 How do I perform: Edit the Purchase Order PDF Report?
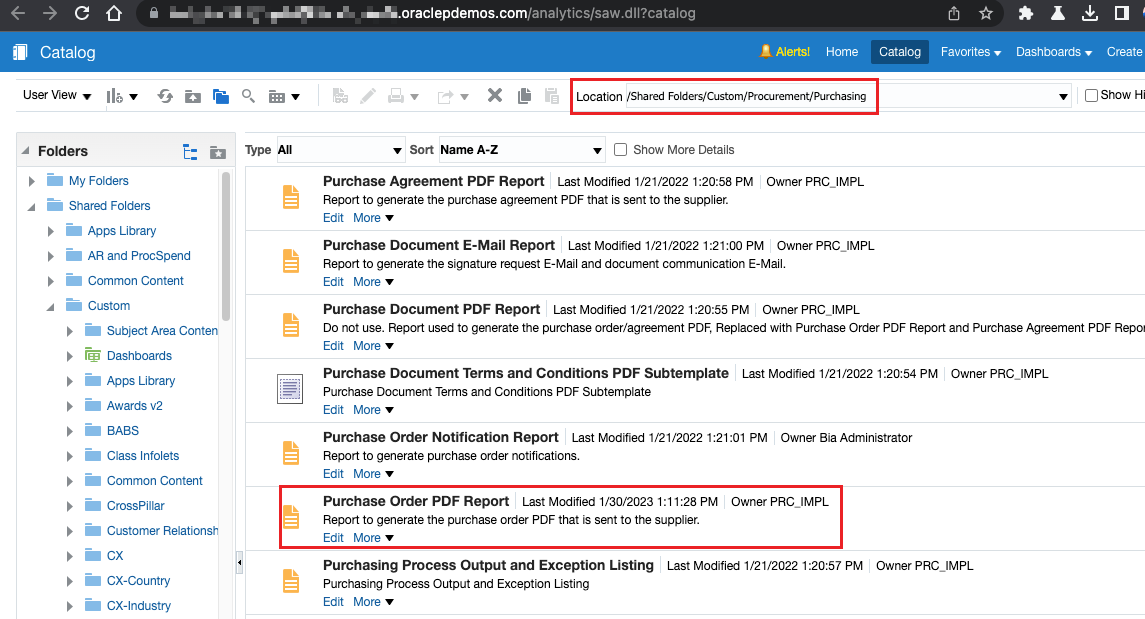333,537
